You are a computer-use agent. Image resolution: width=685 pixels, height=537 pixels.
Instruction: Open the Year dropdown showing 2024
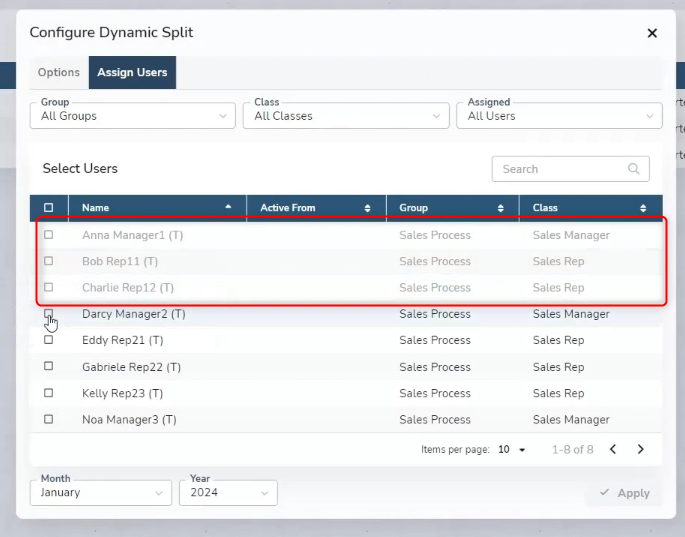pos(228,493)
